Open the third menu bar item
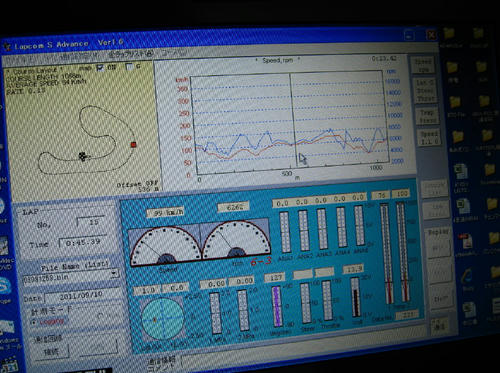 pyautogui.click(x=131, y=54)
